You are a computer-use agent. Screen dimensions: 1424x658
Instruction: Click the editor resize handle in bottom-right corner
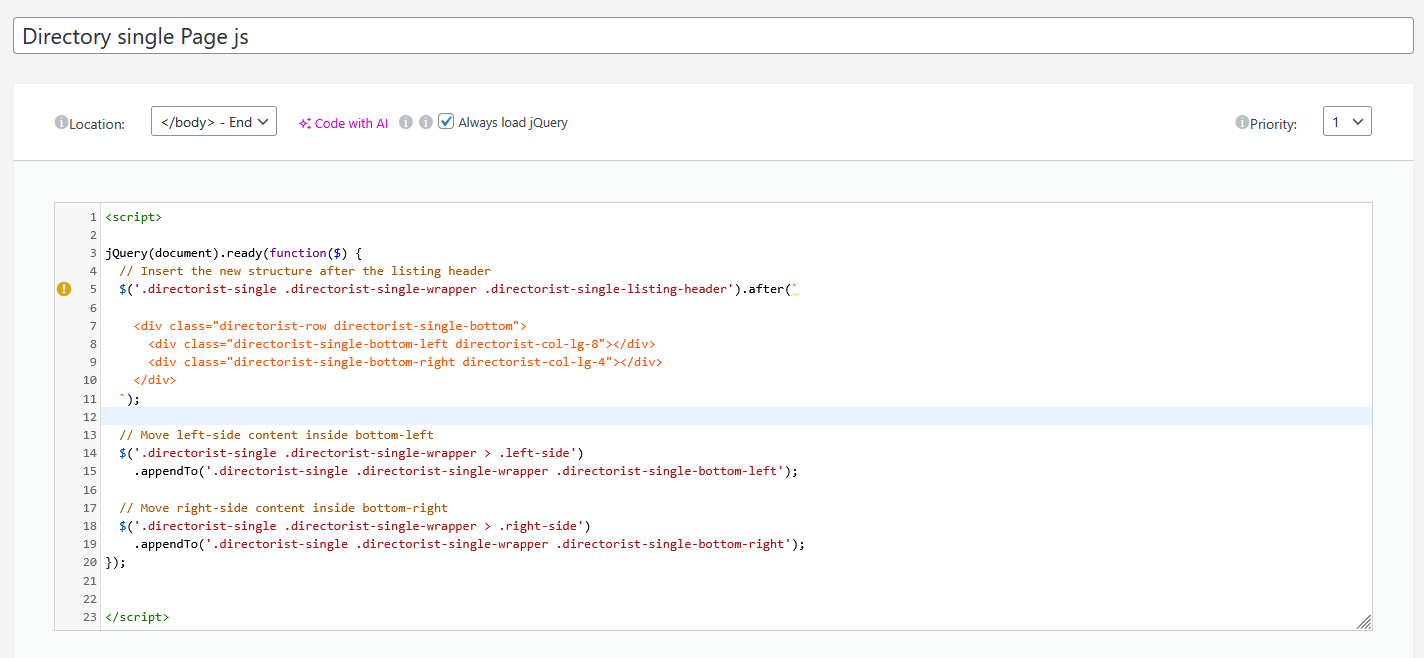click(1363, 621)
